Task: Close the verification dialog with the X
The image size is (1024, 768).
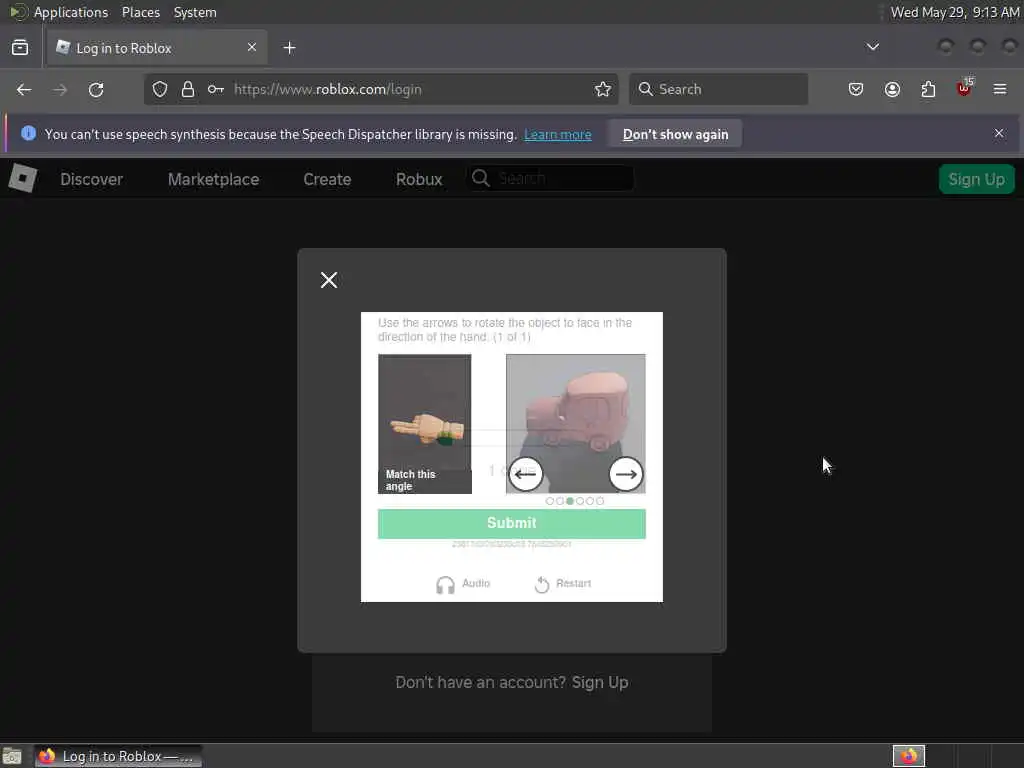Action: coord(329,280)
